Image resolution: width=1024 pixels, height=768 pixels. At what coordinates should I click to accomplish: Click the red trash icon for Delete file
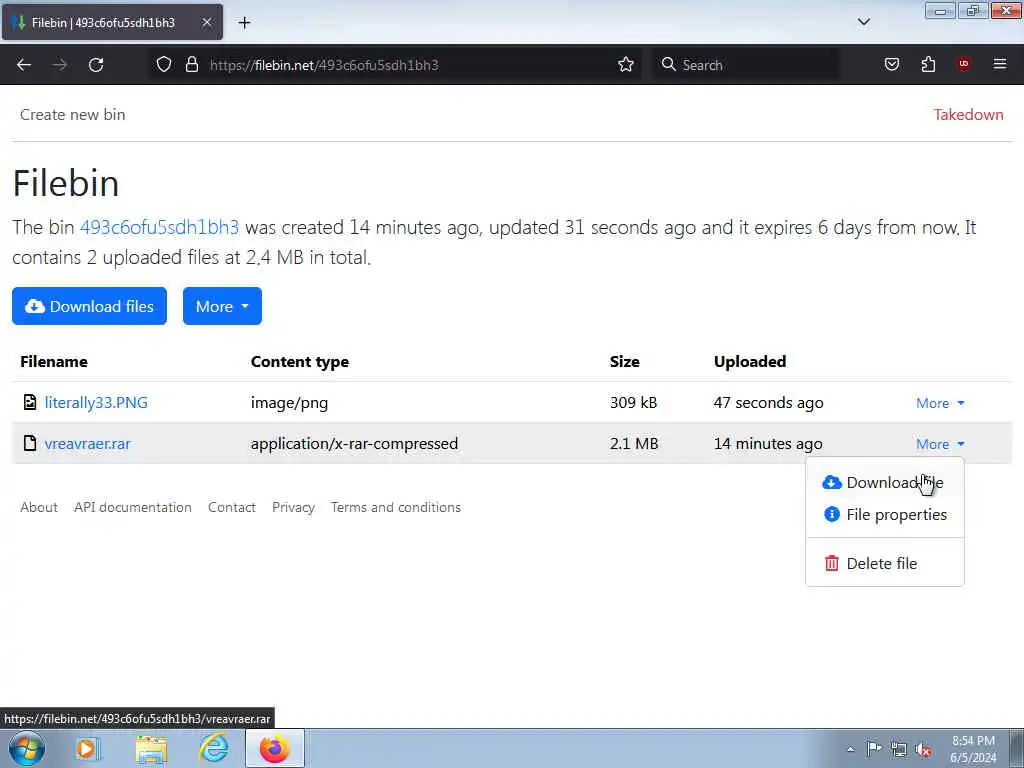click(831, 563)
